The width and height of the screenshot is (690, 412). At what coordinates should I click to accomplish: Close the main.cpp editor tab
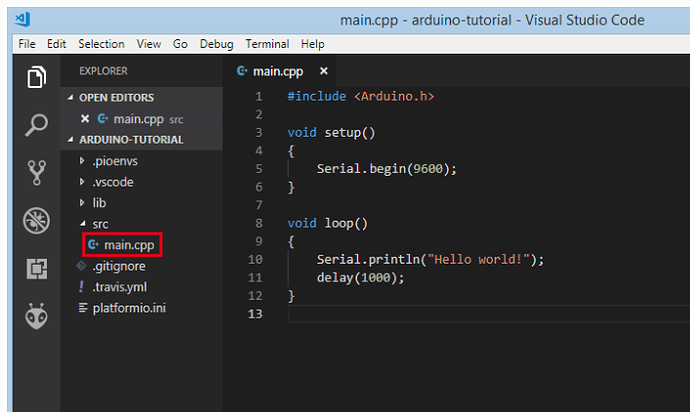324,71
